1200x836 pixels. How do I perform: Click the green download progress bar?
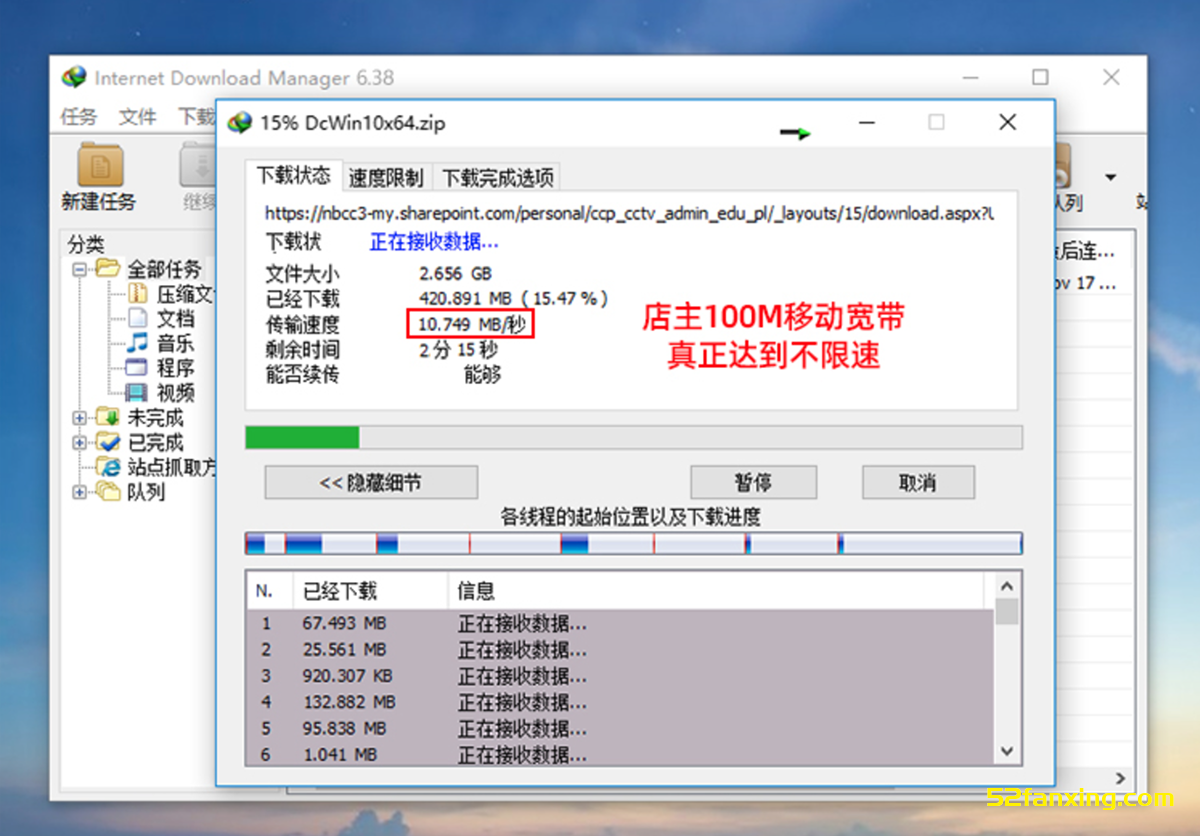tap(633, 437)
